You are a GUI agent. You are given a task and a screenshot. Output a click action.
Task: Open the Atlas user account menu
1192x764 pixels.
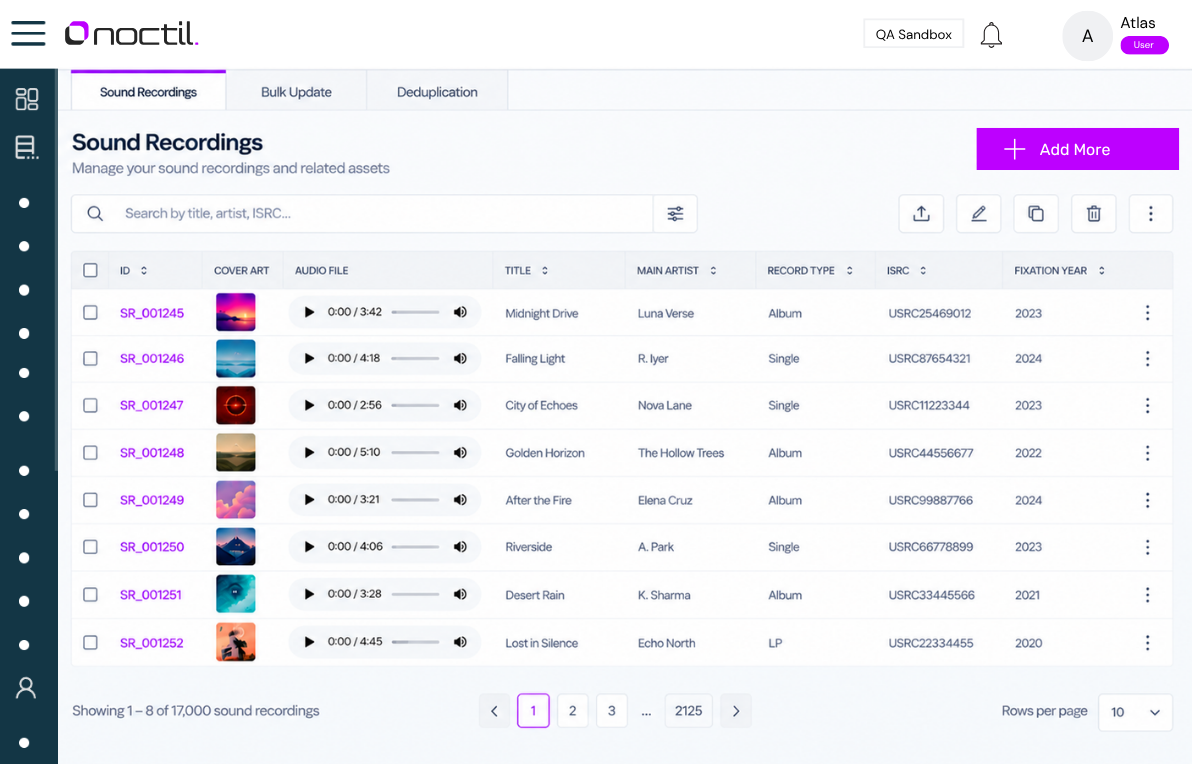(1115, 35)
